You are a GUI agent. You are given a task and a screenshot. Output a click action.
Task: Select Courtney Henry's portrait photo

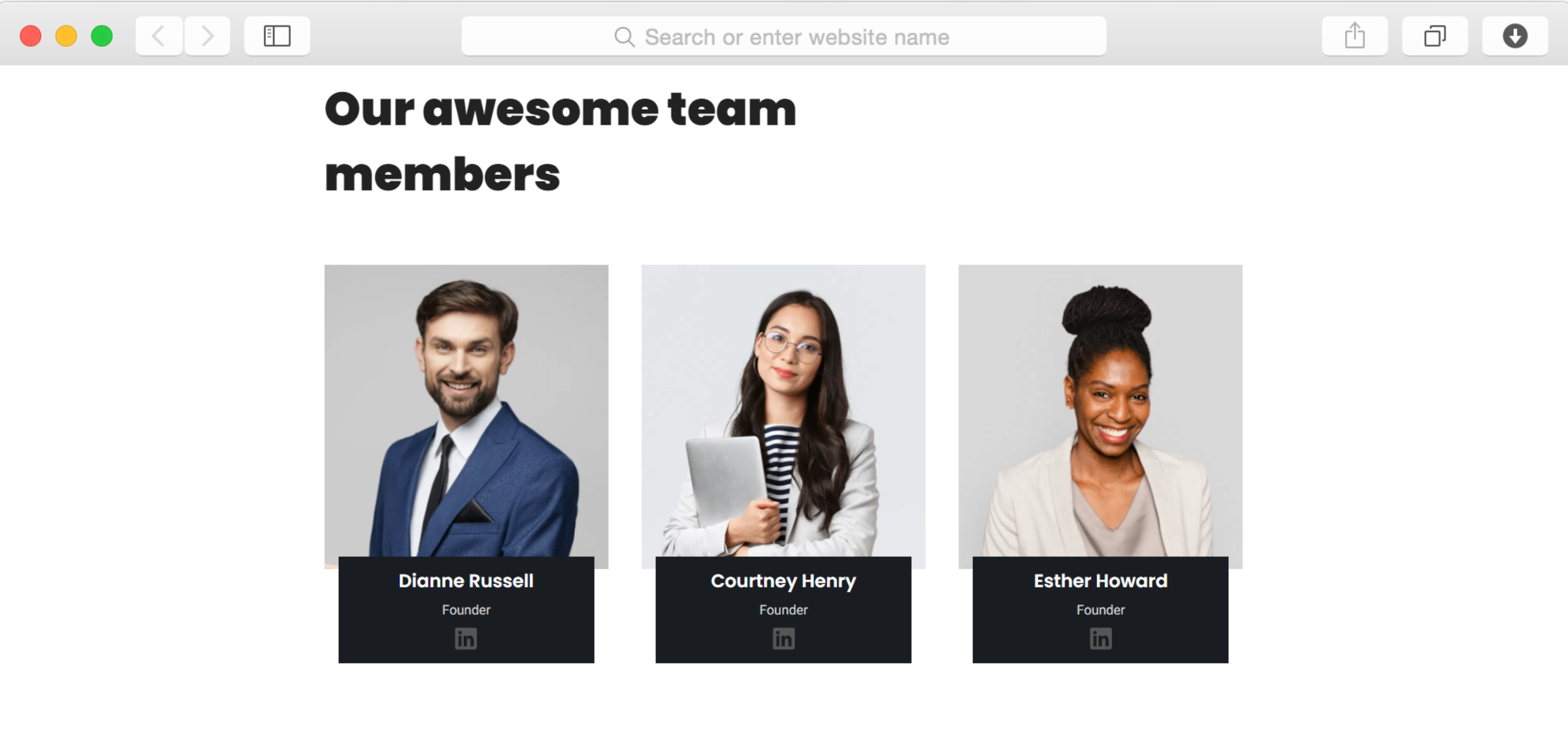783,411
